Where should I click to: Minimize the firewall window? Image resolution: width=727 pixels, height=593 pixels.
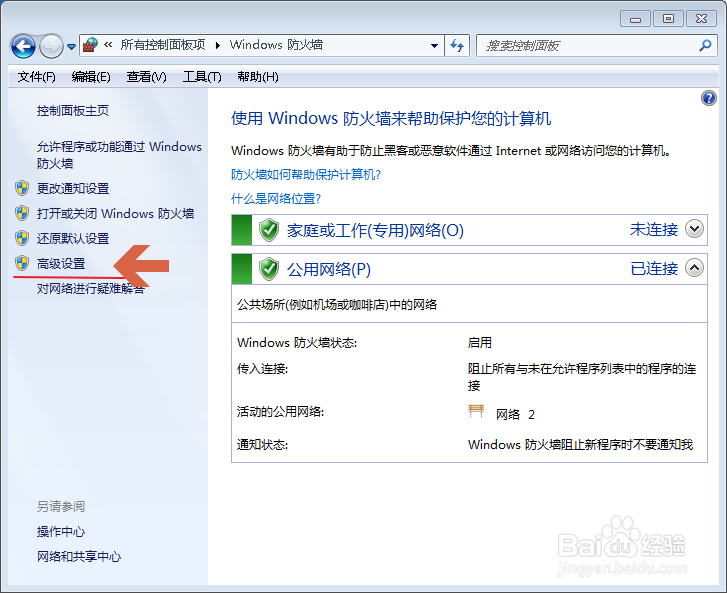(635, 19)
